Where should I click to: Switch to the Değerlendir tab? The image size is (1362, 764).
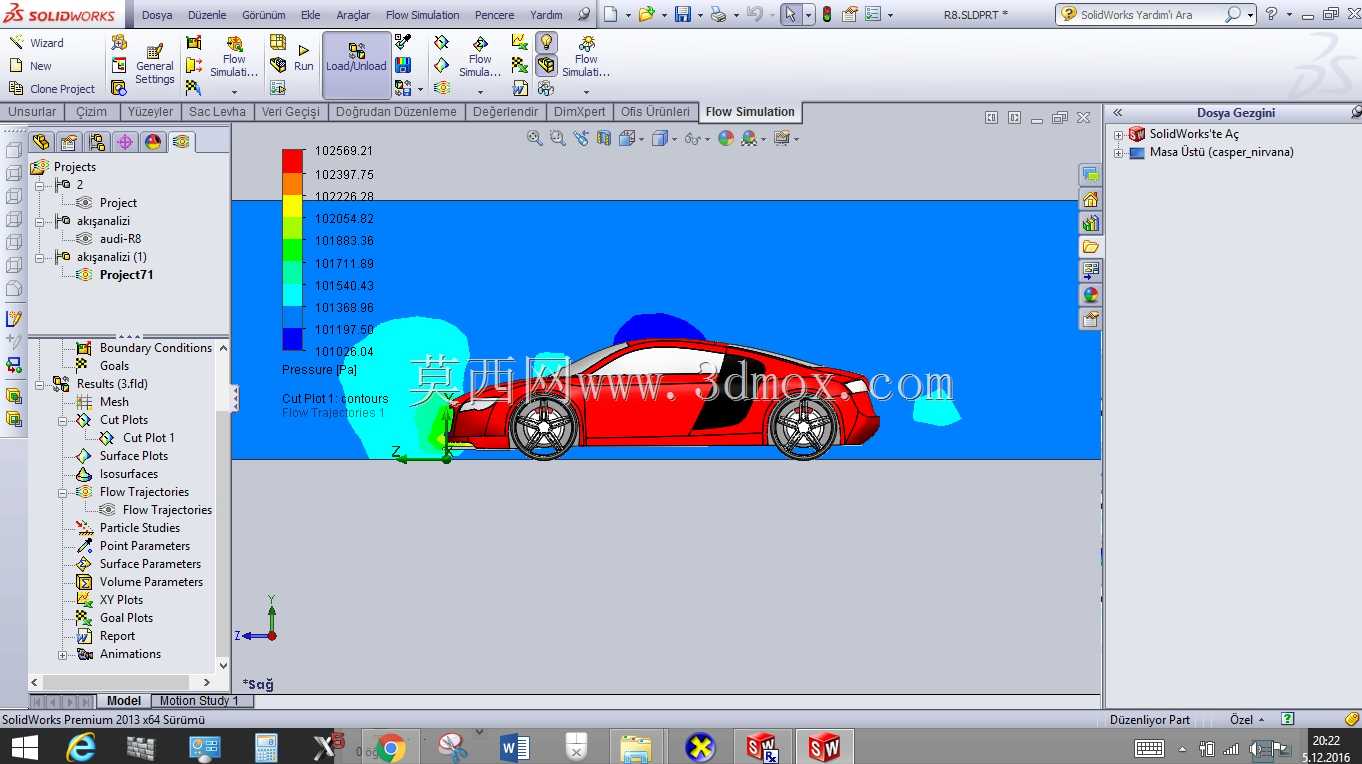506,112
